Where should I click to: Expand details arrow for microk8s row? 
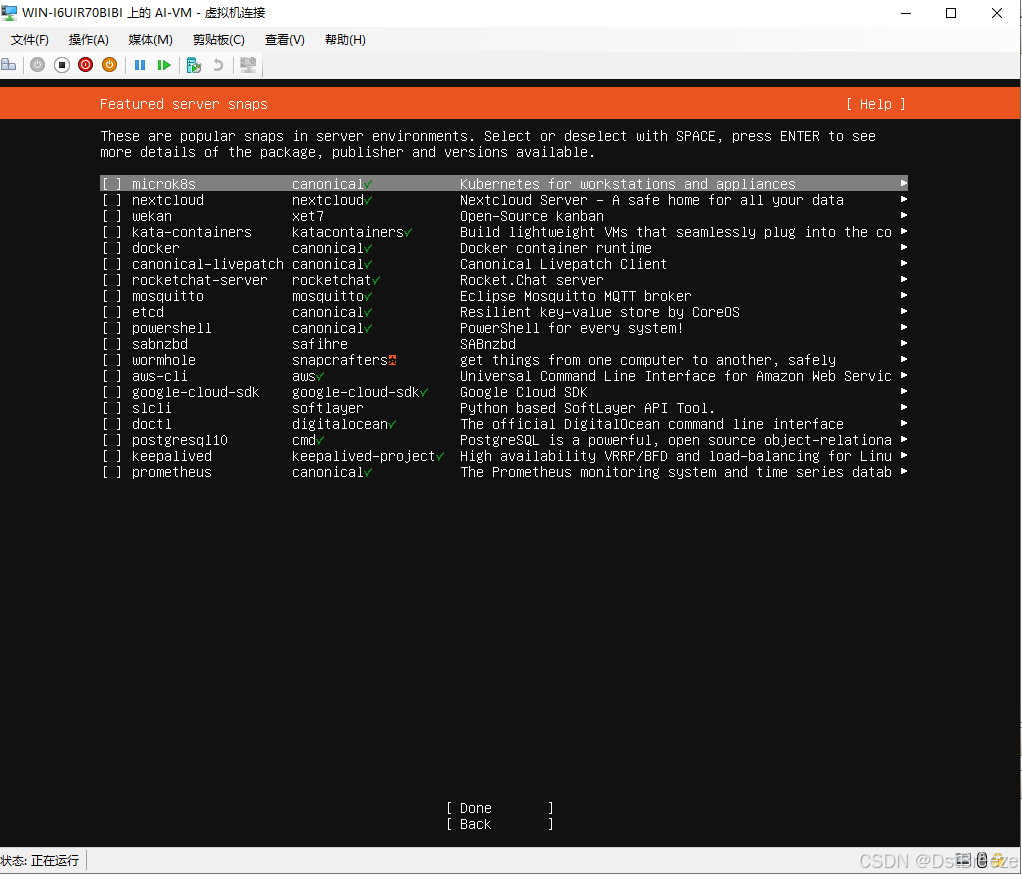click(x=903, y=183)
